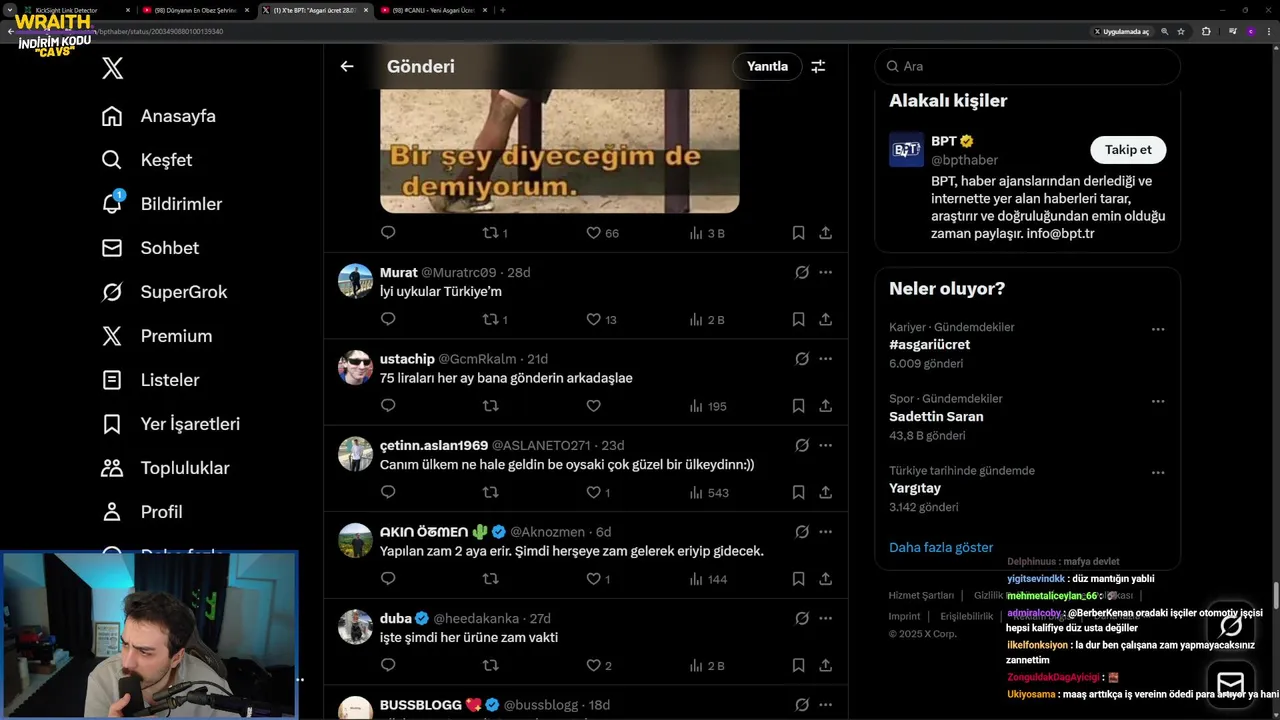Open a new browser tab with the plus button
Viewport: 1280px width, 720px height.
pyautogui.click(x=502, y=10)
